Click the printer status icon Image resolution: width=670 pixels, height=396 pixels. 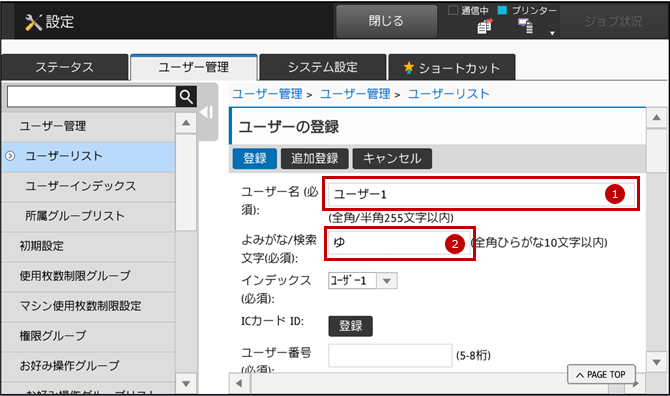[526, 26]
